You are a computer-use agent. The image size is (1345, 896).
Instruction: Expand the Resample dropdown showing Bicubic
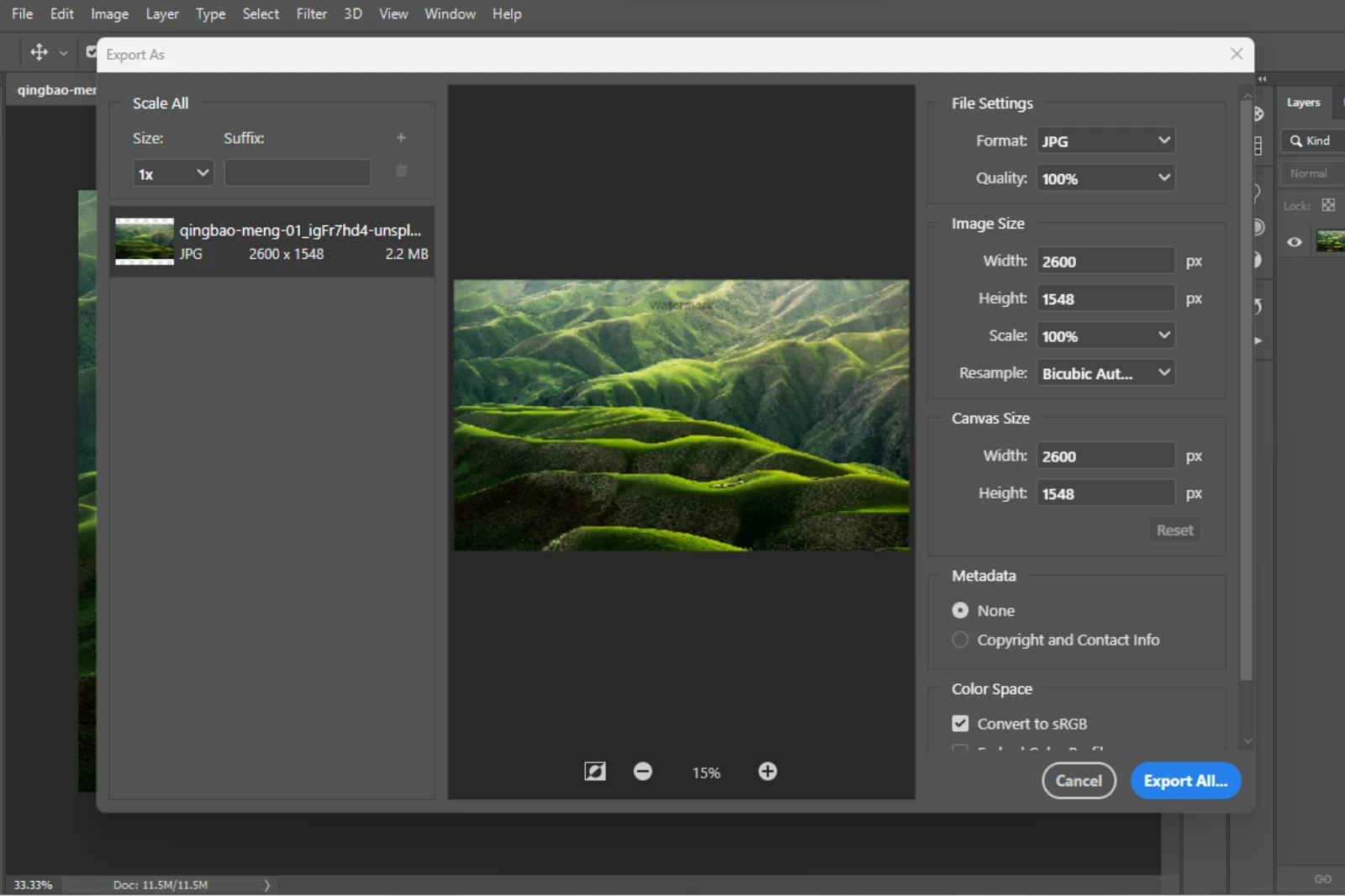pyautogui.click(x=1105, y=372)
